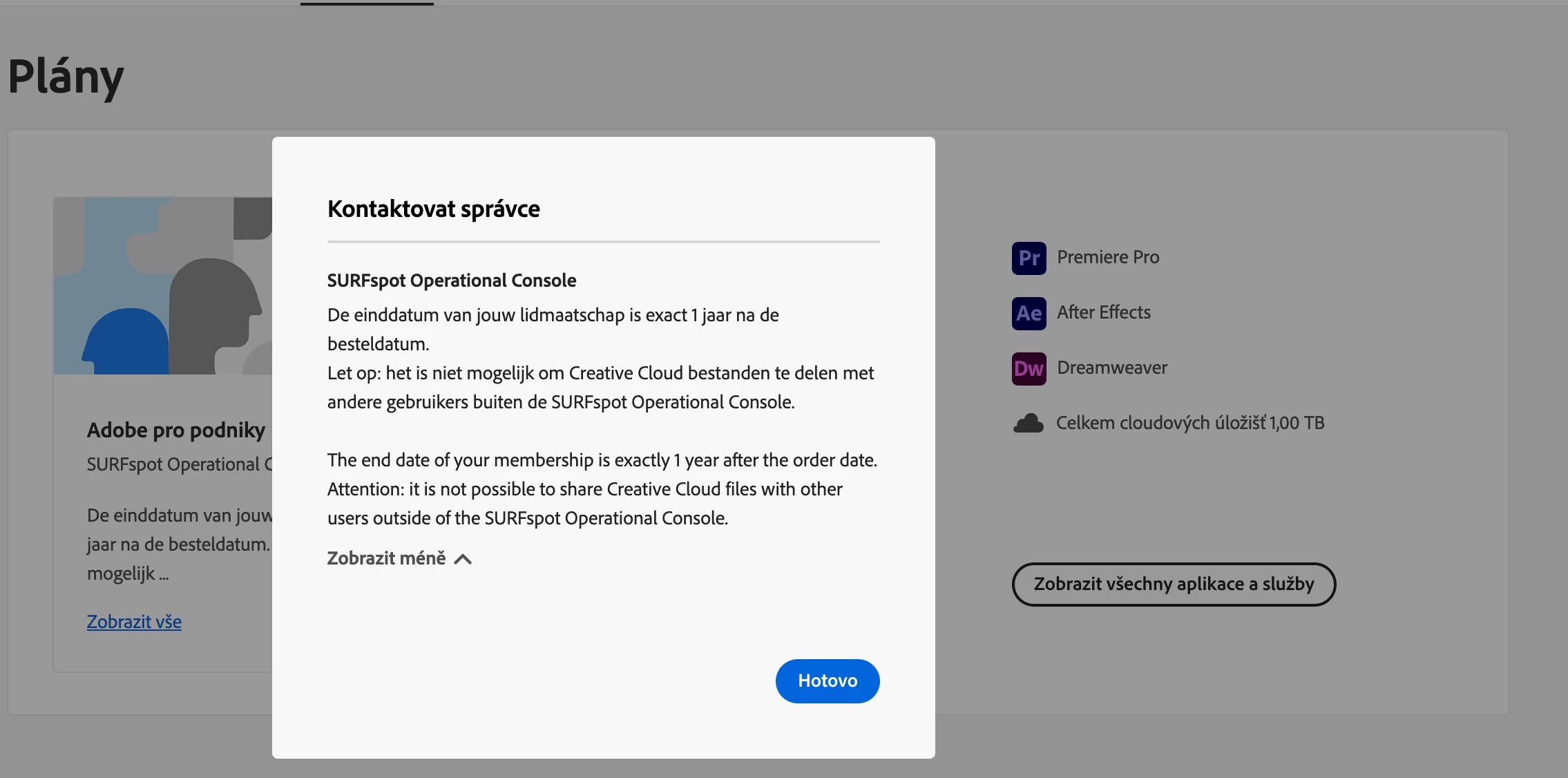Click the English membership notice paragraph
Screen dimensions: 1568x778
coord(601,489)
